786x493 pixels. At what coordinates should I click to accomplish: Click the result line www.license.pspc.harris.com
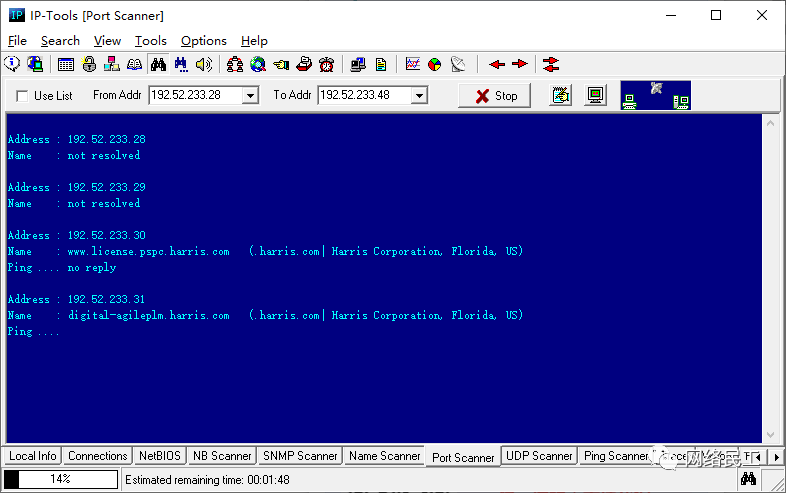pyautogui.click(x=265, y=251)
